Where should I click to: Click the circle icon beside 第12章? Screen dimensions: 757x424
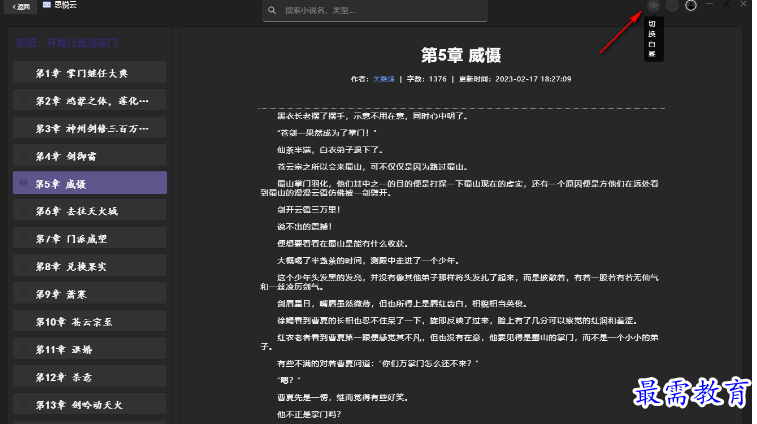tap(23, 376)
